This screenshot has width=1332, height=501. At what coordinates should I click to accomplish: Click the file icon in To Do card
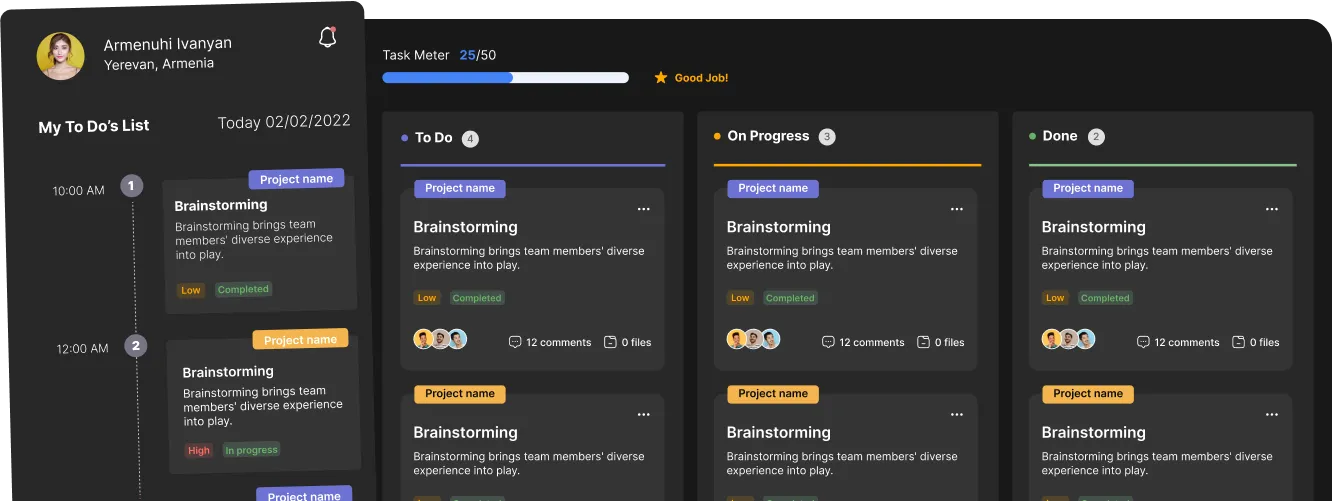pos(610,342)
